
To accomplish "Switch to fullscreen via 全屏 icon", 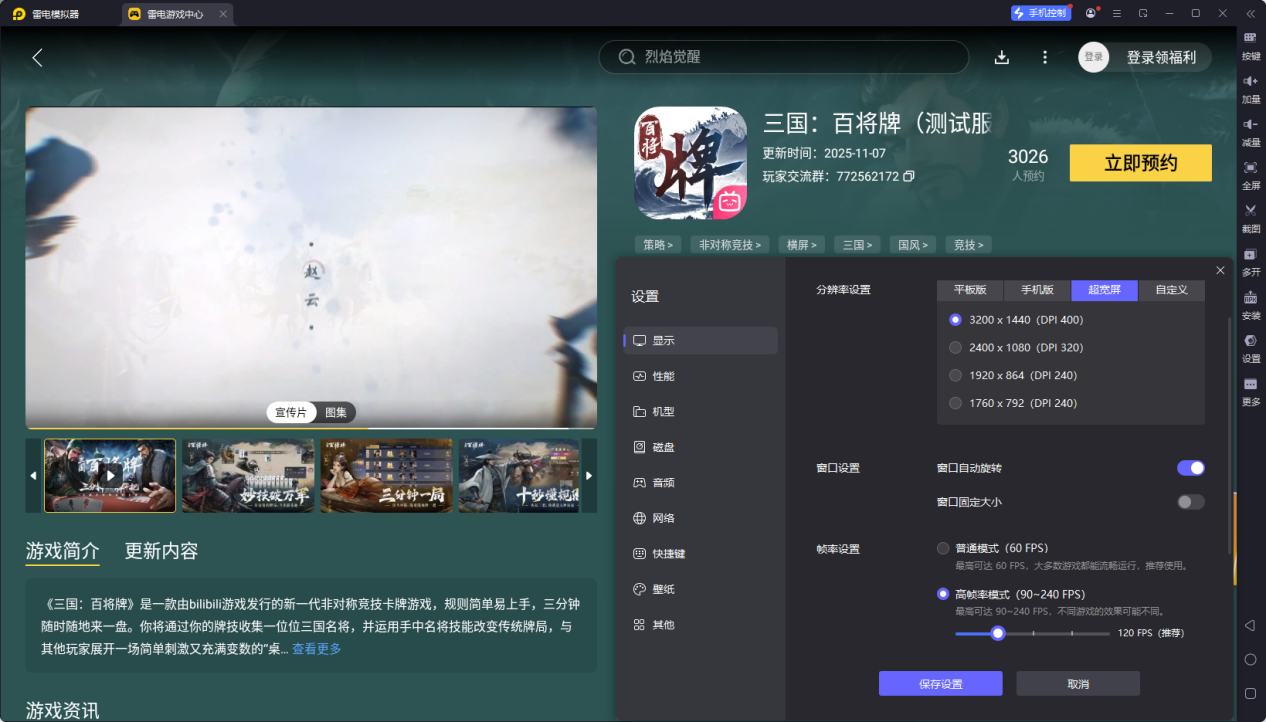I will tap(1251, 170).
